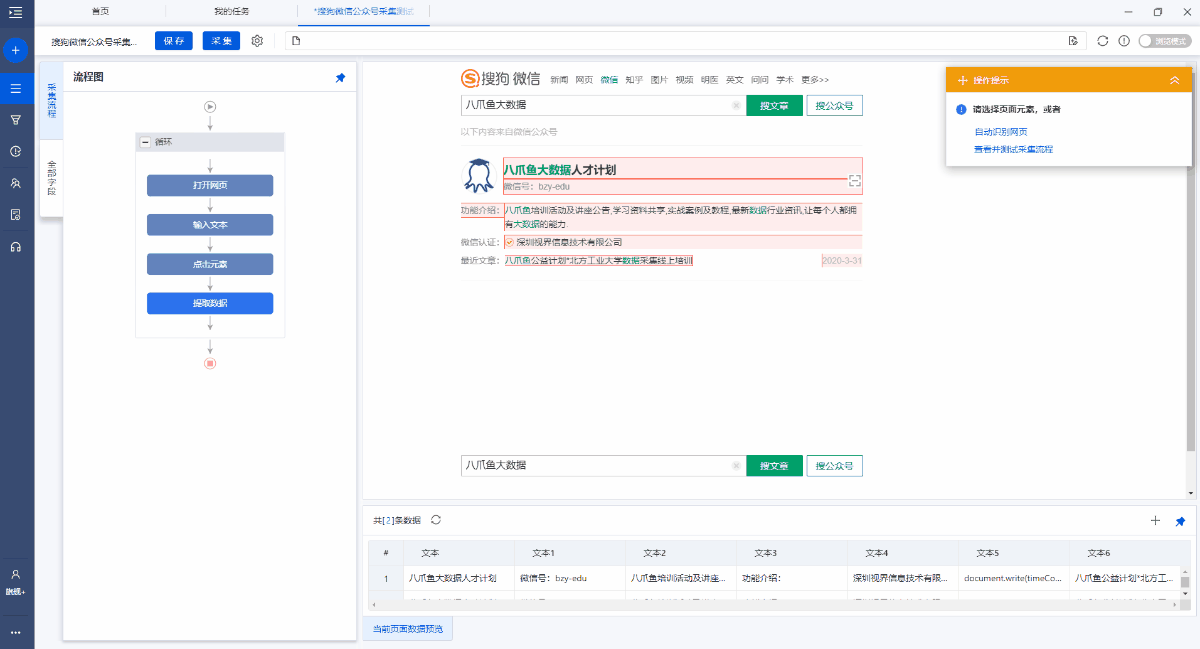Refresh the extracted data count
This screenshot has width=1200, height=649.
click(436, 520)
